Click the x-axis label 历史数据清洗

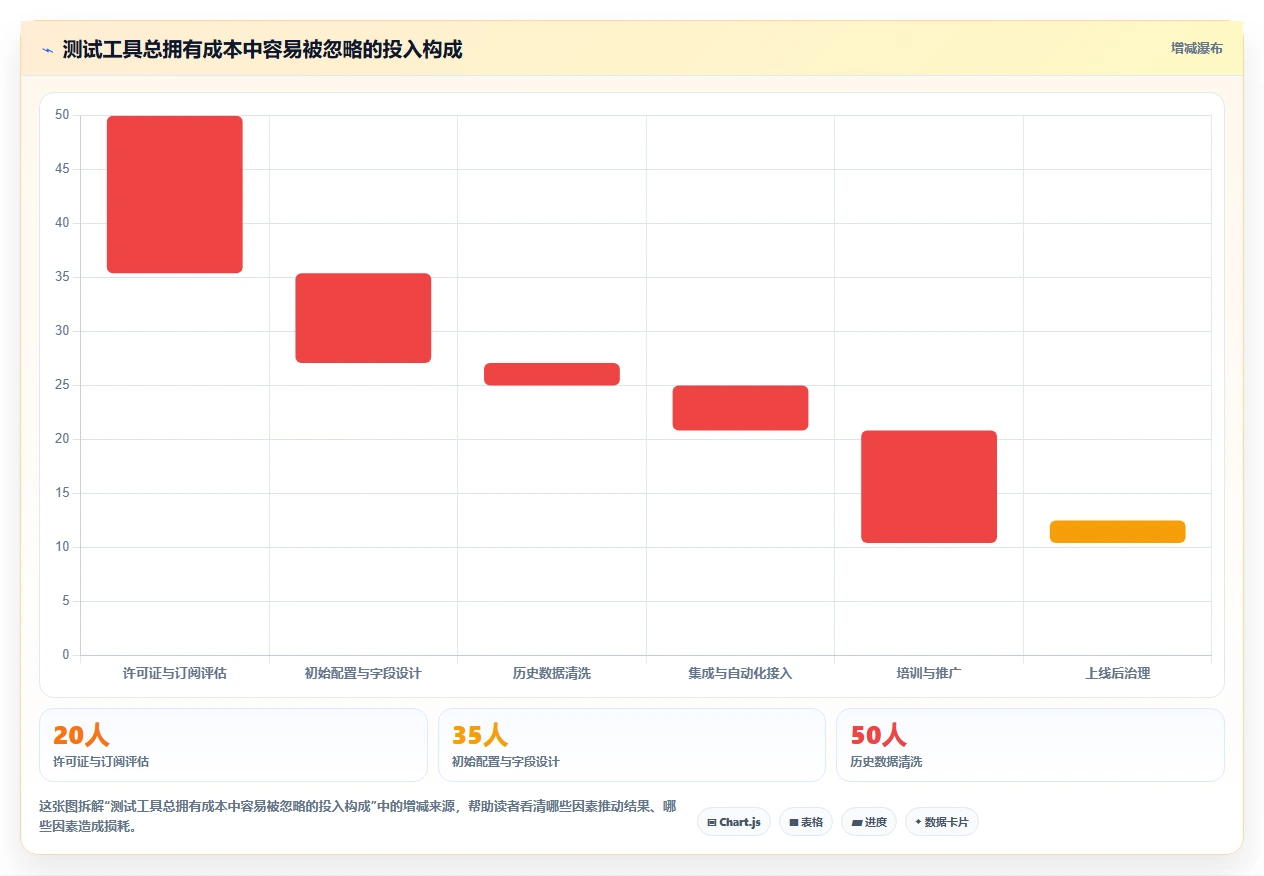pos(552,673)
